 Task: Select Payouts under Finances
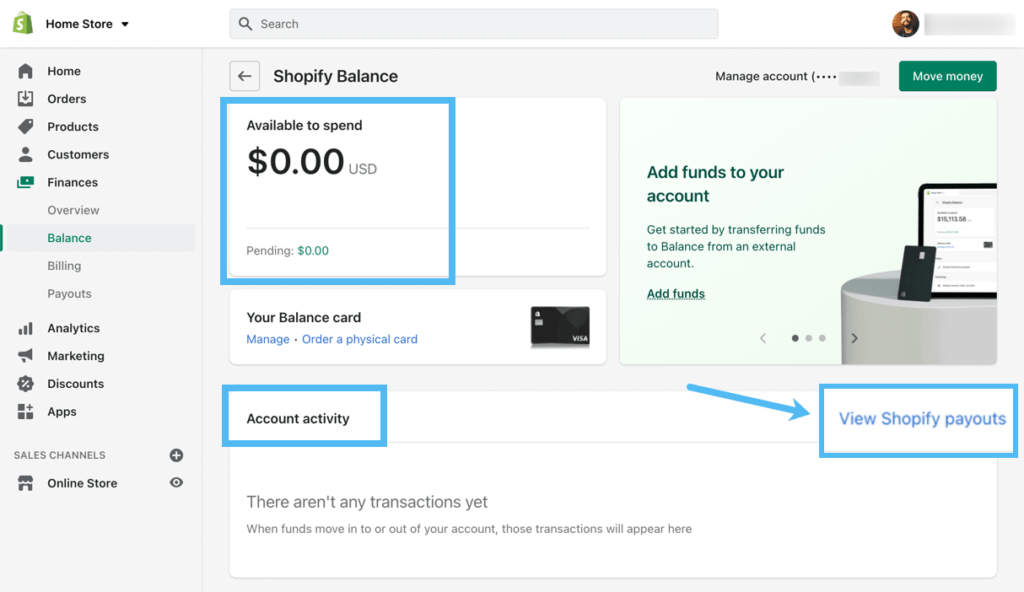69,294
